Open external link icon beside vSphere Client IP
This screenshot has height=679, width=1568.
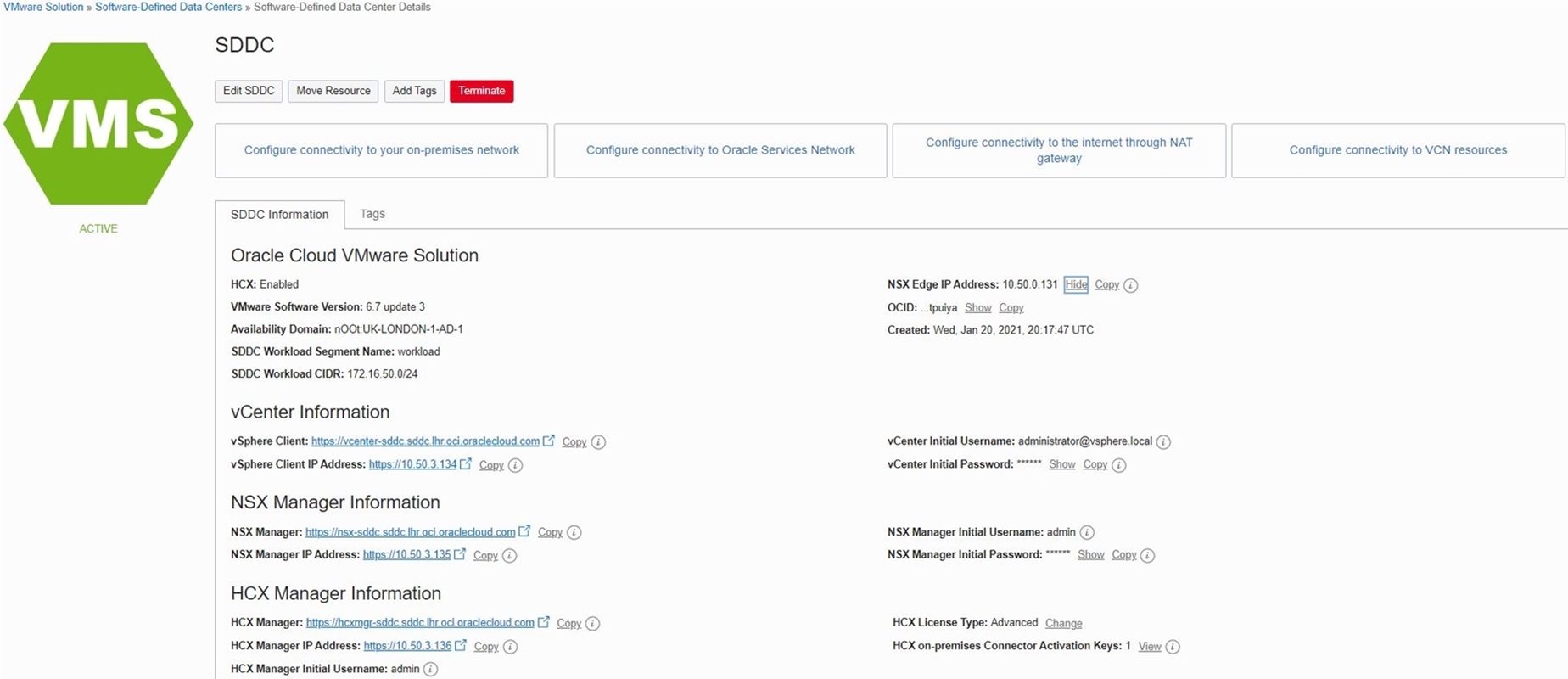(x=466, y=463)
